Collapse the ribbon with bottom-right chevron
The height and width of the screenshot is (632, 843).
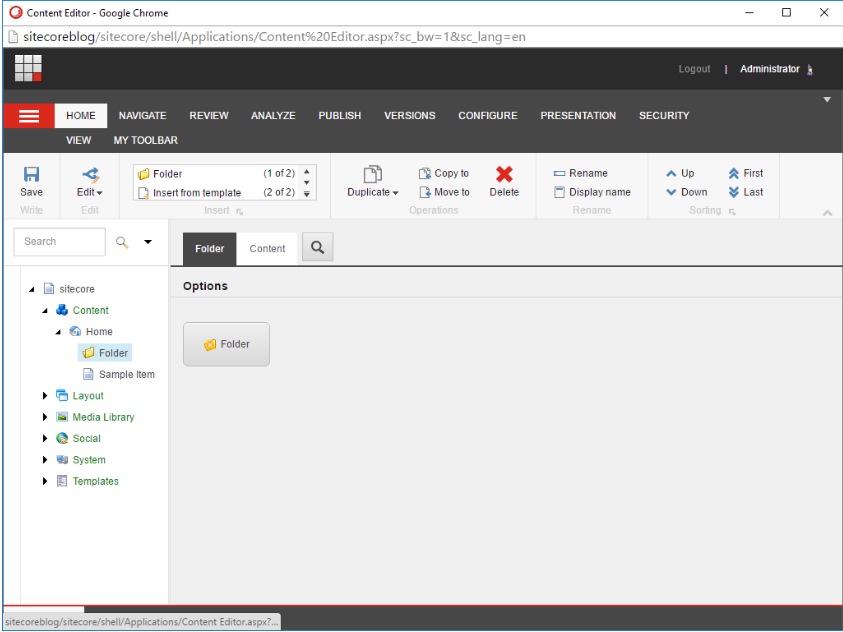[x=827, y=213]
